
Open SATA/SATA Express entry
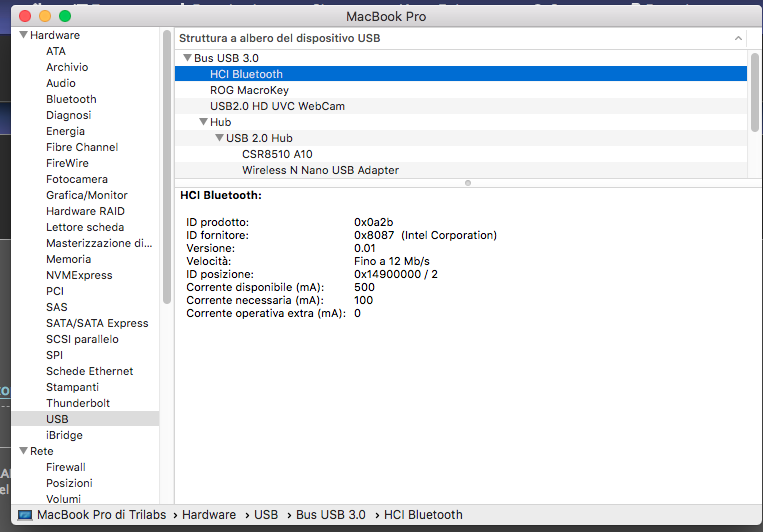click(x=97, y=323)
